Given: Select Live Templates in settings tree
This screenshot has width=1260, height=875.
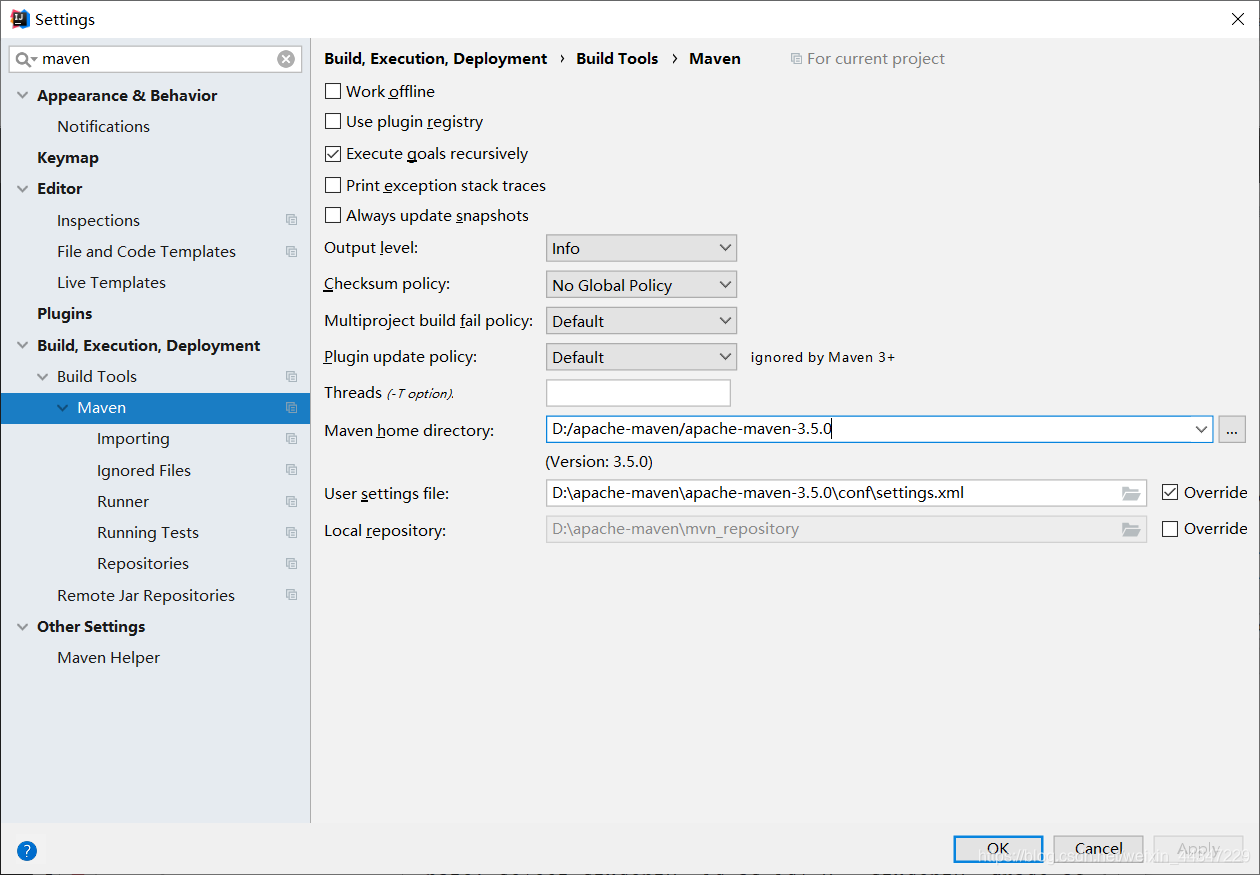Looking at the screenshot, I should point(111,282).
